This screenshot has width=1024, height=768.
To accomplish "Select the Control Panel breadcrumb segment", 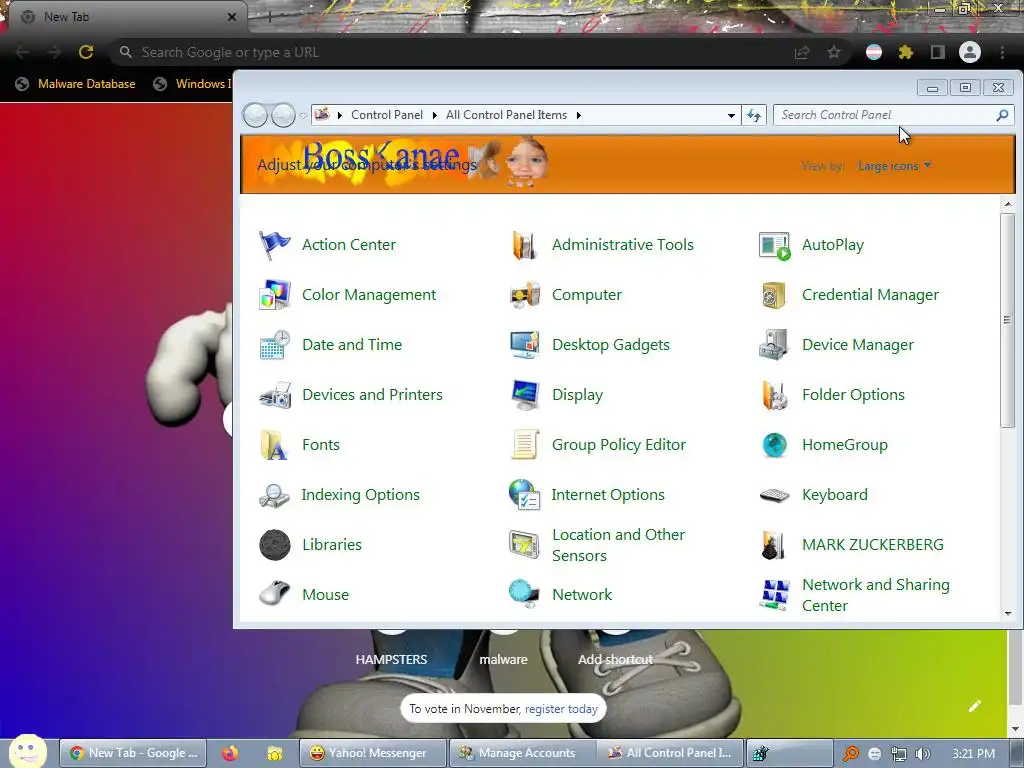I will pyautogui.click(x=387, y=115).
